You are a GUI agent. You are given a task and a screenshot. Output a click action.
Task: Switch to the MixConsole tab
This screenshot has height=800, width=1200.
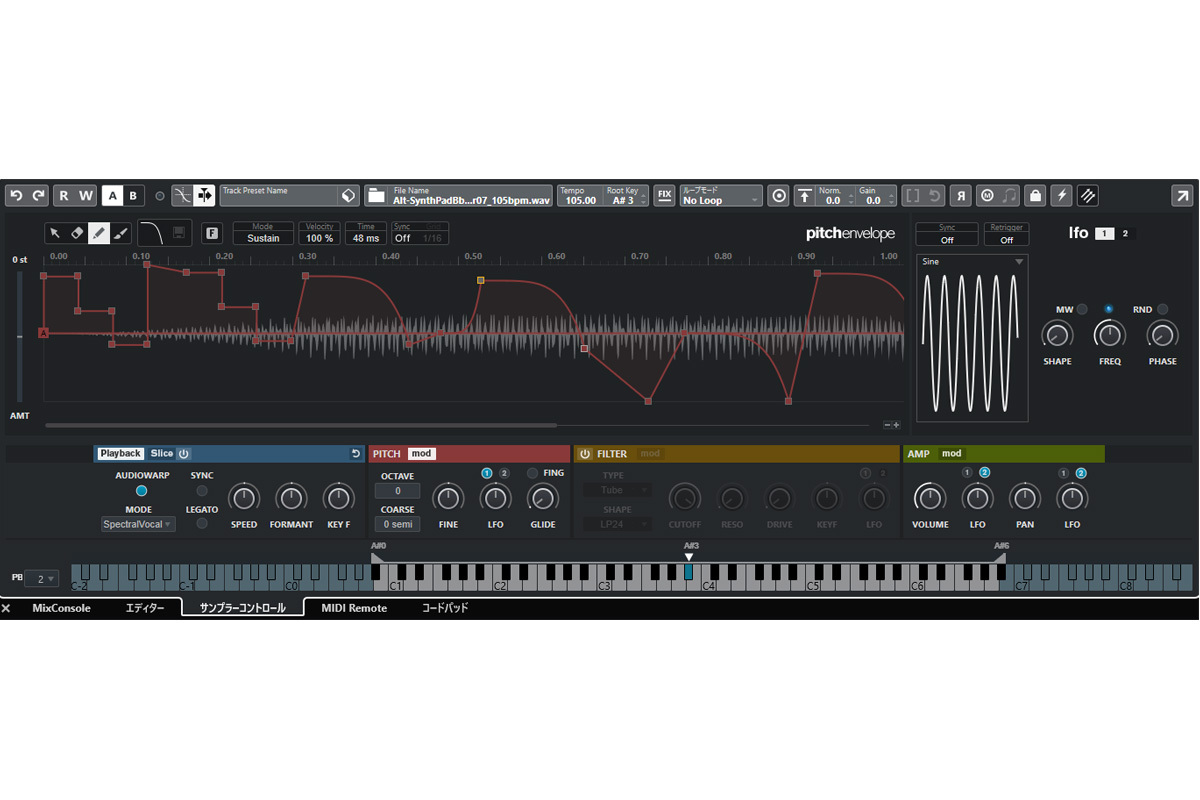pos(62,607)
